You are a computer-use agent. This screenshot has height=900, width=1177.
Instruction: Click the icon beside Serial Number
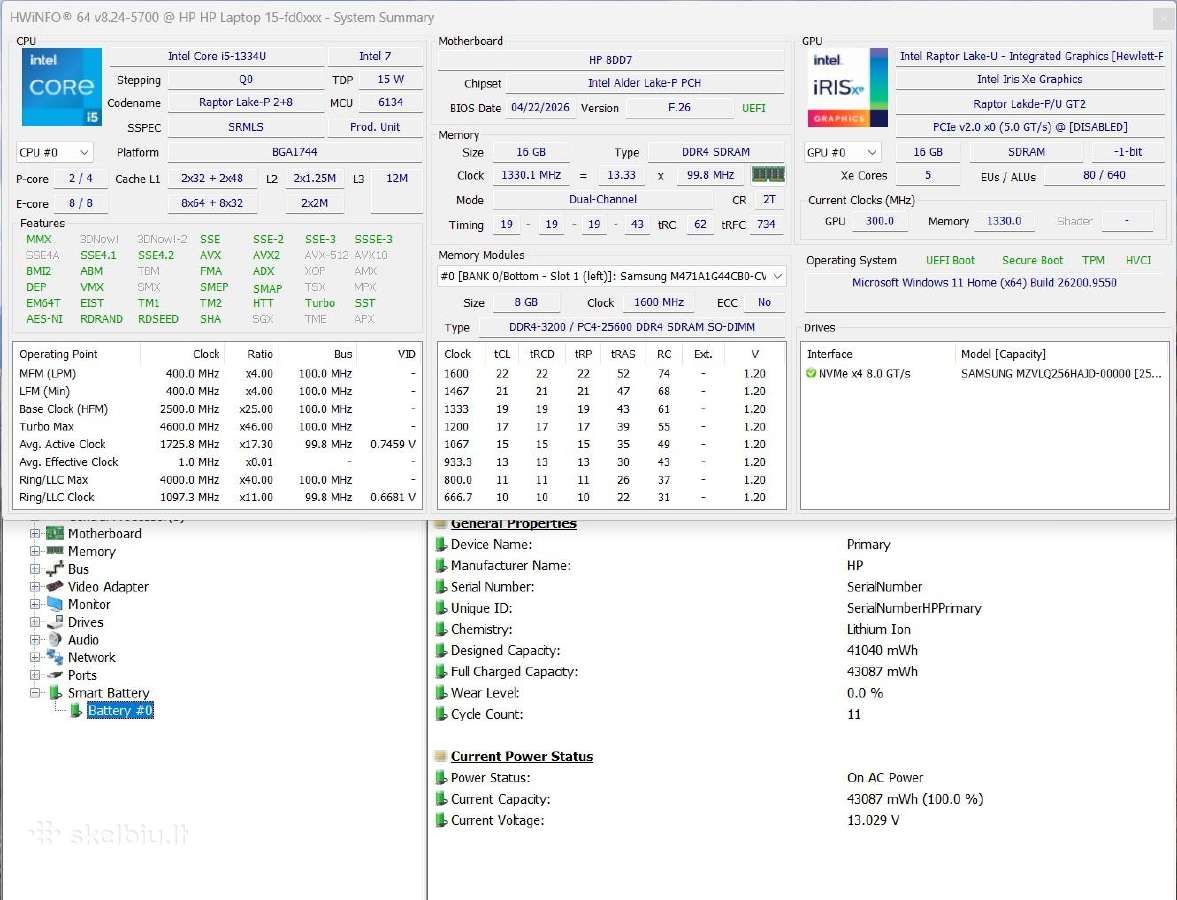click(441, 586)
